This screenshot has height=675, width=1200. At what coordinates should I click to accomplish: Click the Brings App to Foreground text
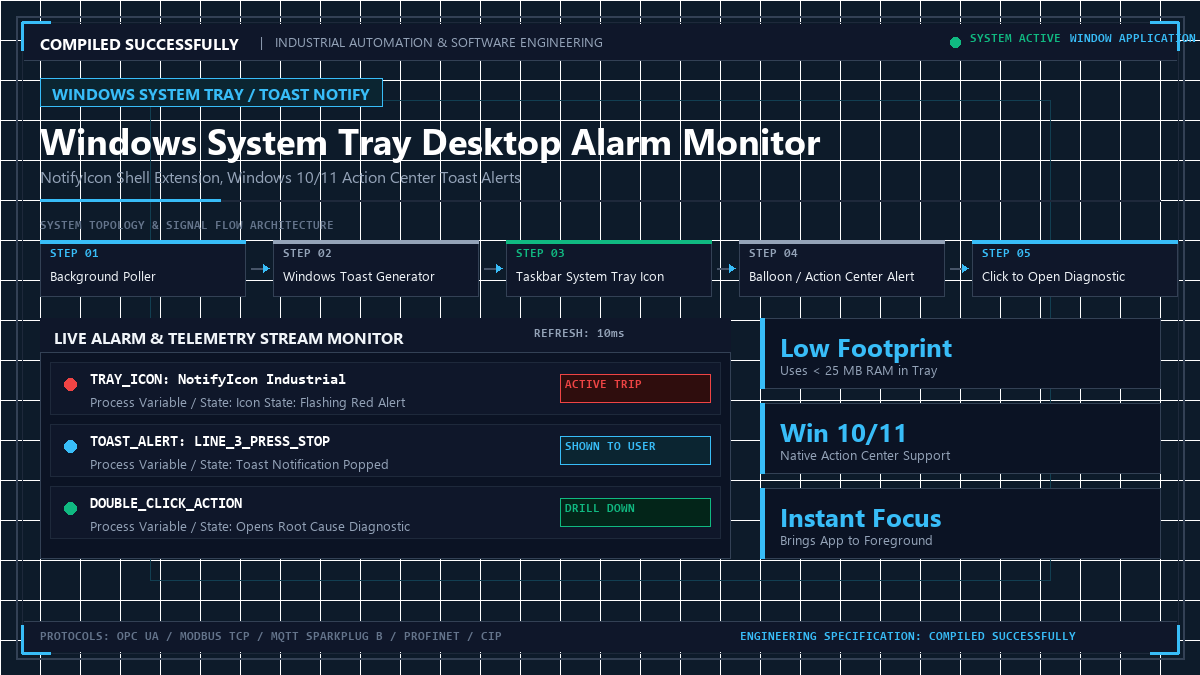click(x=856, y=541)
